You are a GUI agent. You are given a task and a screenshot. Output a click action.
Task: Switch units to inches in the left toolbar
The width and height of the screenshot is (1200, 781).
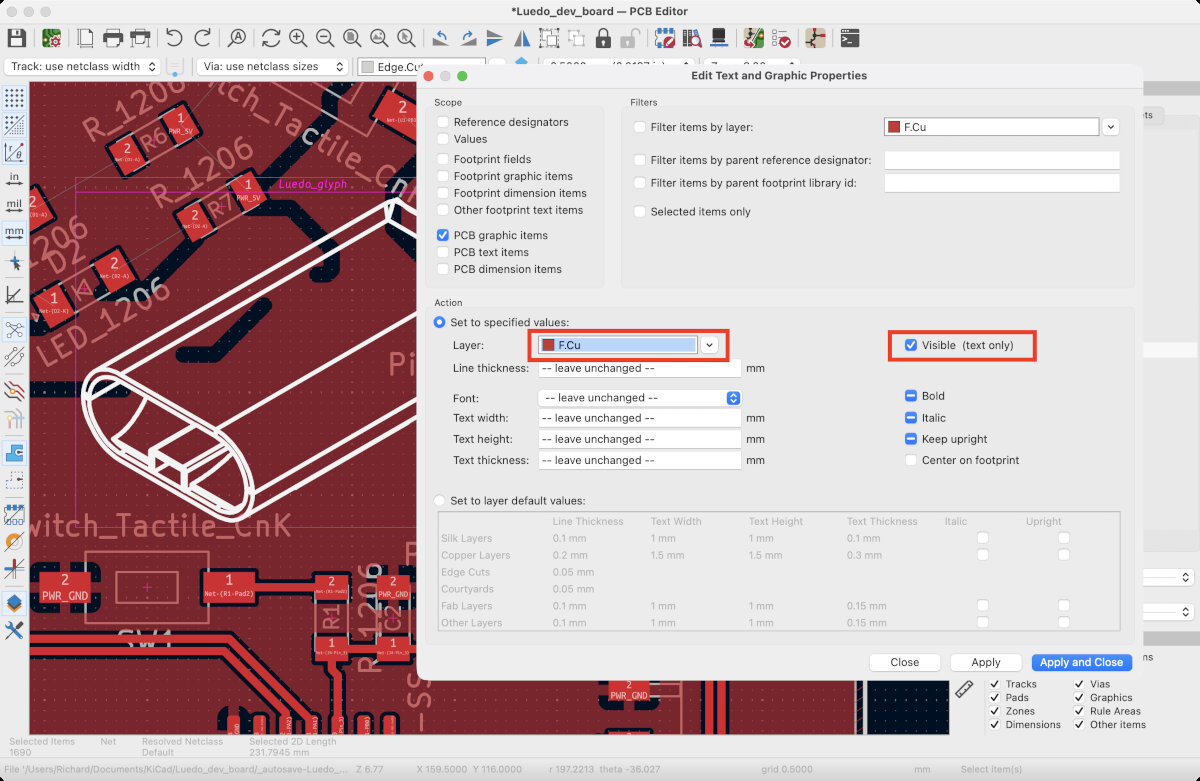coord(14,179)
